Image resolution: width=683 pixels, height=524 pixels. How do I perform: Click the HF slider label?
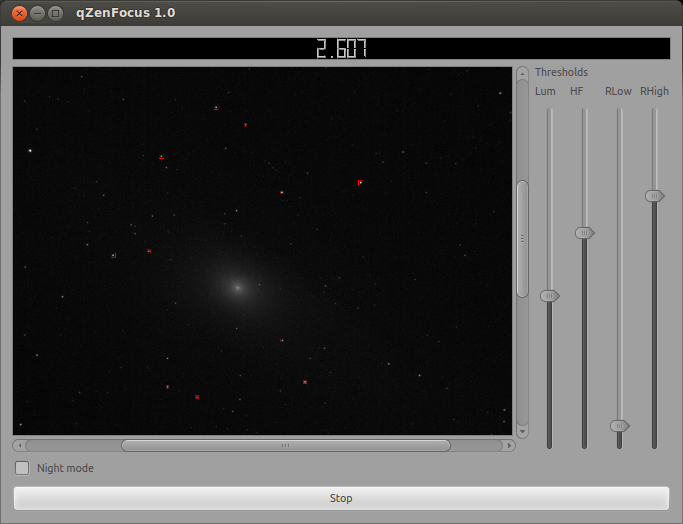(x=577, y=91)
